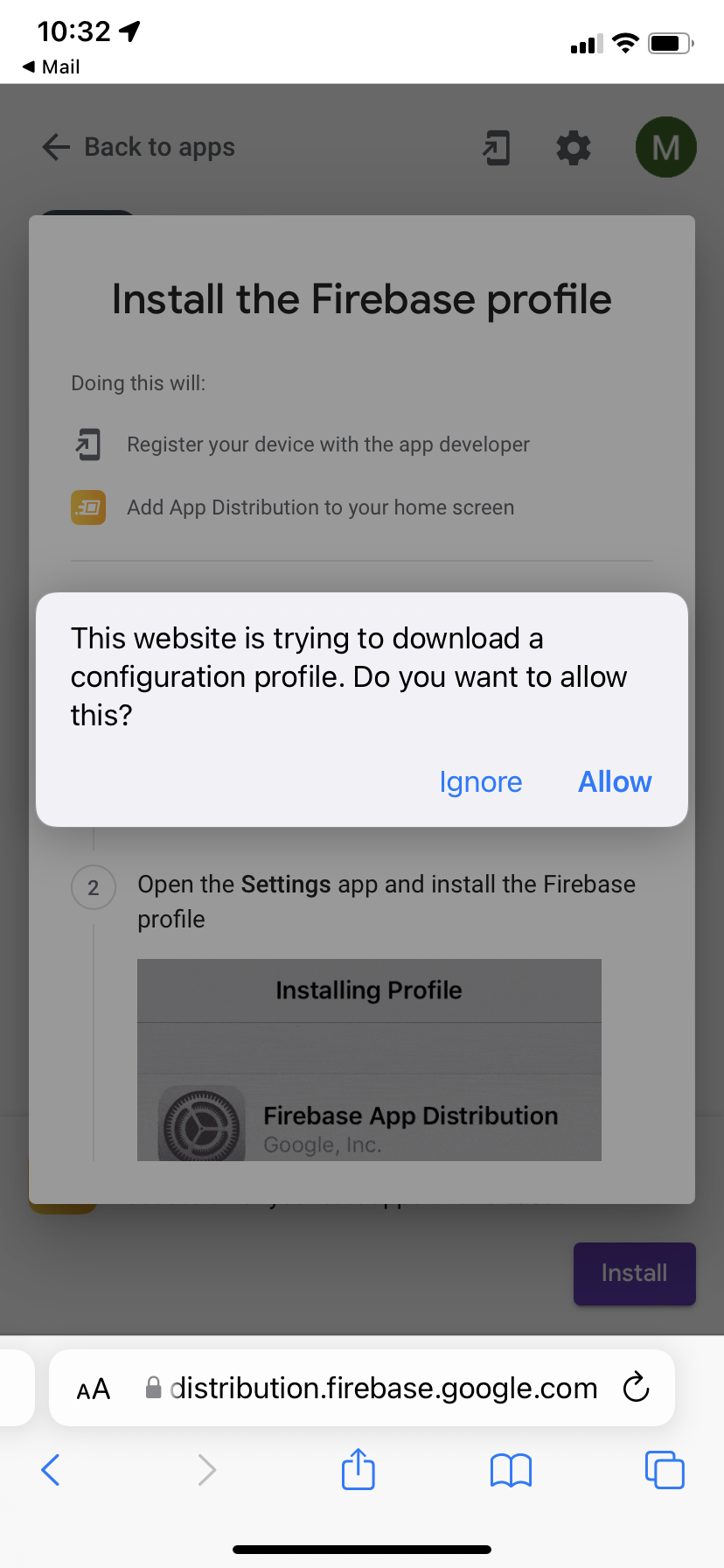The width and height of the screenshot is (724, 1568).
Task: Tap Ignore in the profile dialog
Action: point(480,781)
